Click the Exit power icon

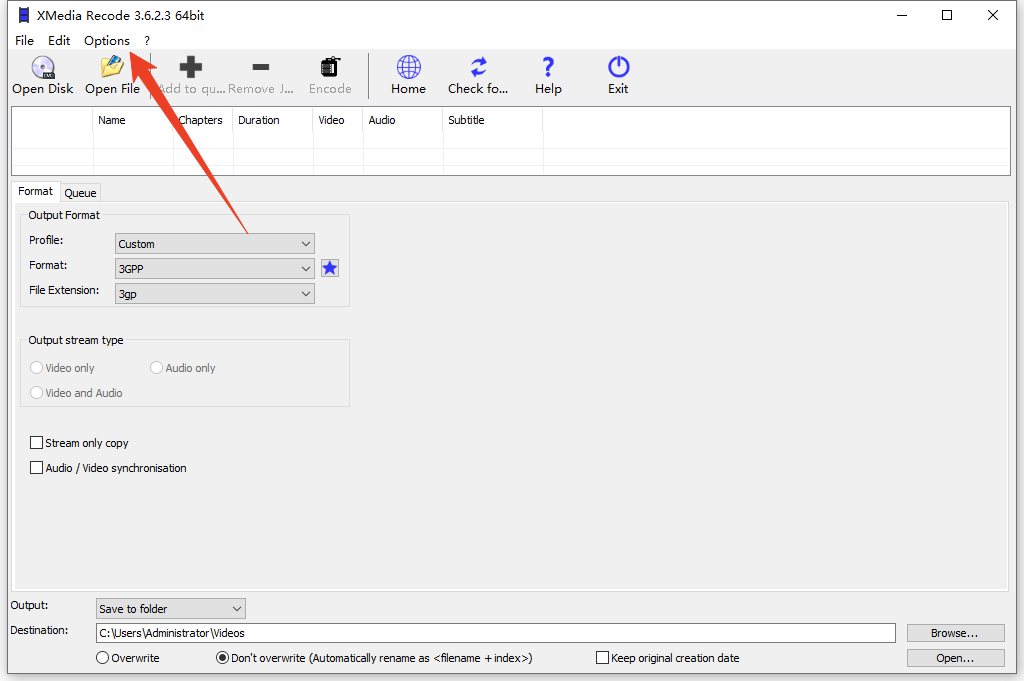pyautogui.click(x=618, y=68)
